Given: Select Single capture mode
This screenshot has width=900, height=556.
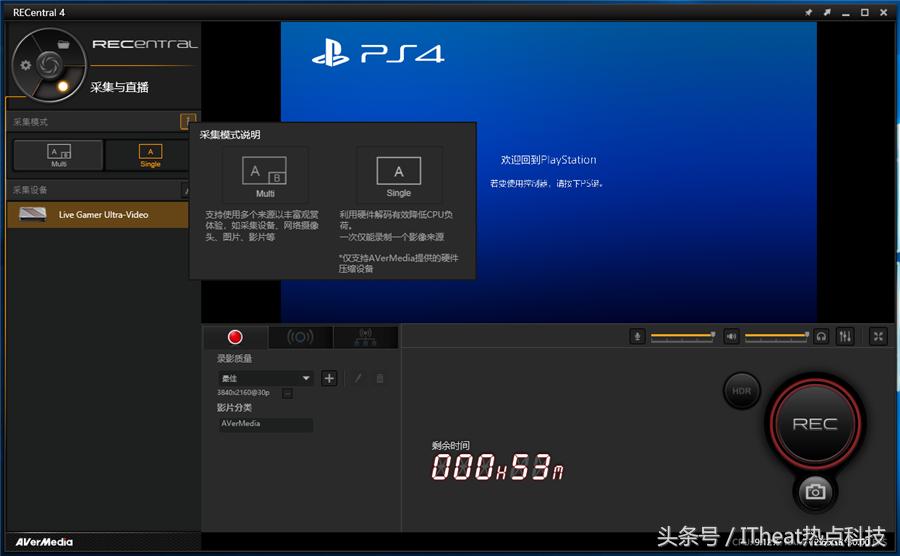Looking at the screenshot, I should coord(150,155).
